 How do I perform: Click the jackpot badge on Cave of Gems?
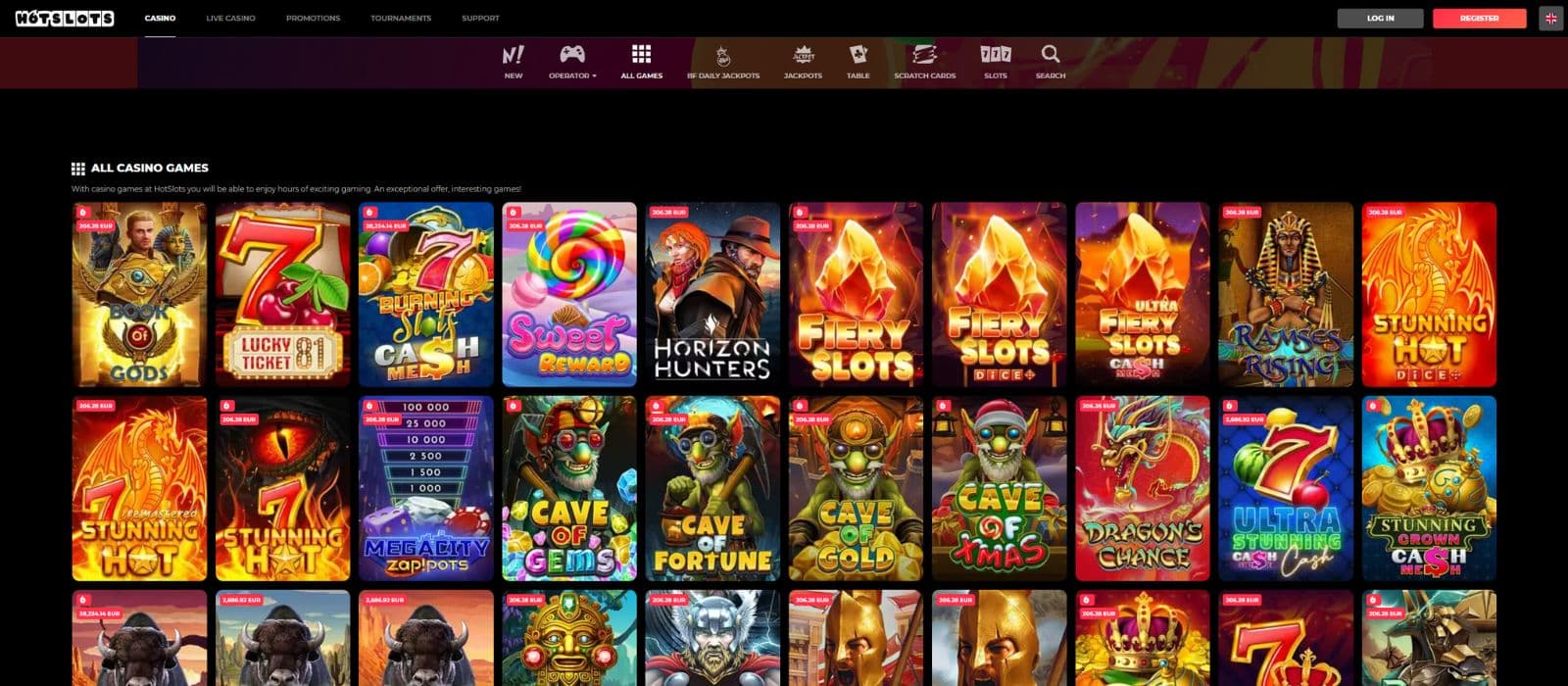tap(514, 406)
